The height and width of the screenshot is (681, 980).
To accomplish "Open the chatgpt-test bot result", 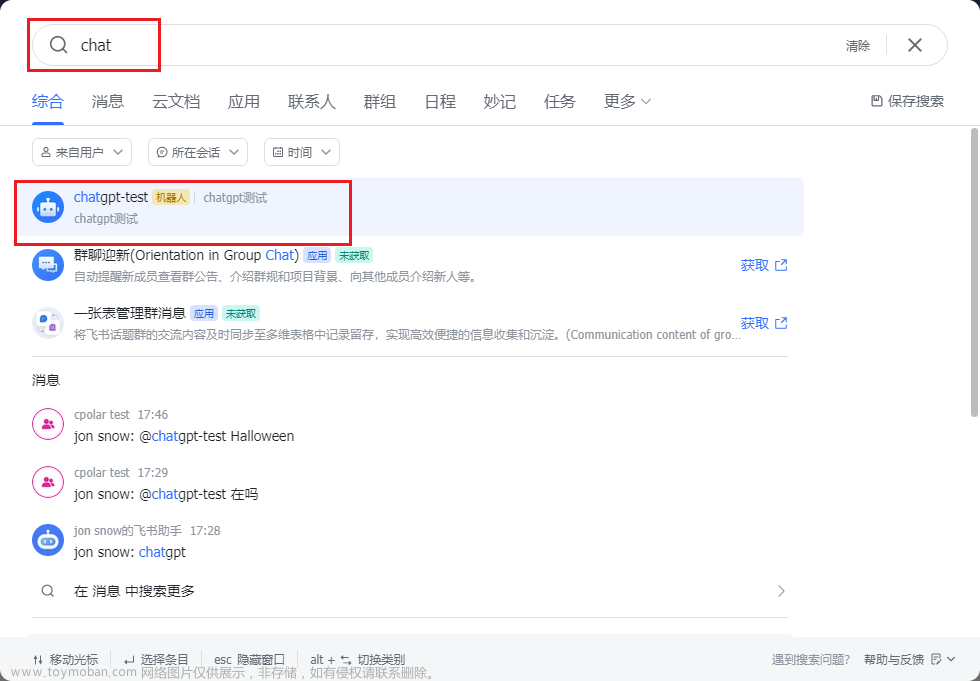I will 409,207.
